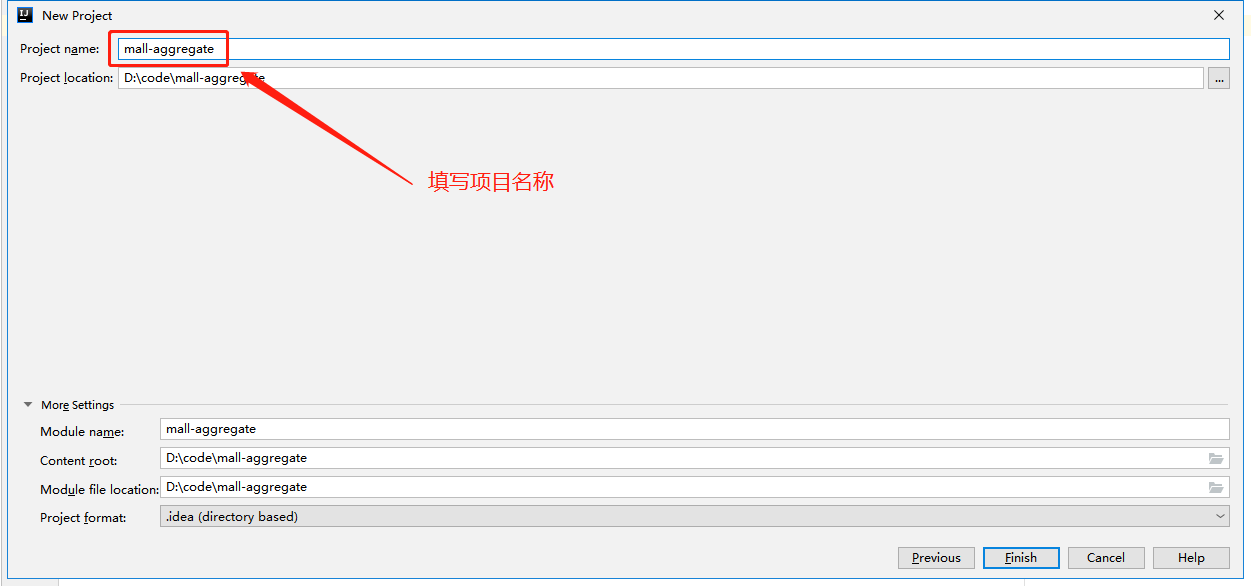Click the More Settings section header text

coord(78,405)
